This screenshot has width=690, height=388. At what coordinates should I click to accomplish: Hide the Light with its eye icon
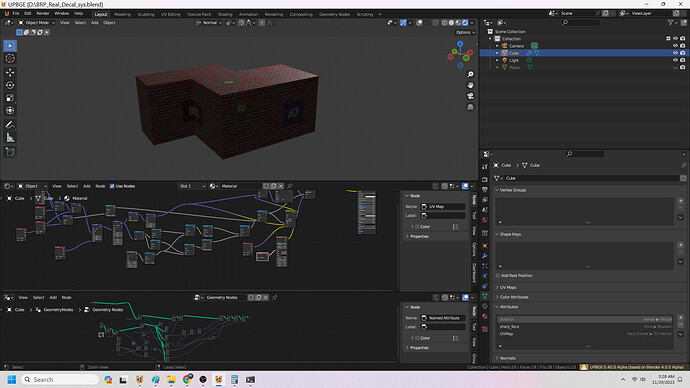(x=675, y=60)
